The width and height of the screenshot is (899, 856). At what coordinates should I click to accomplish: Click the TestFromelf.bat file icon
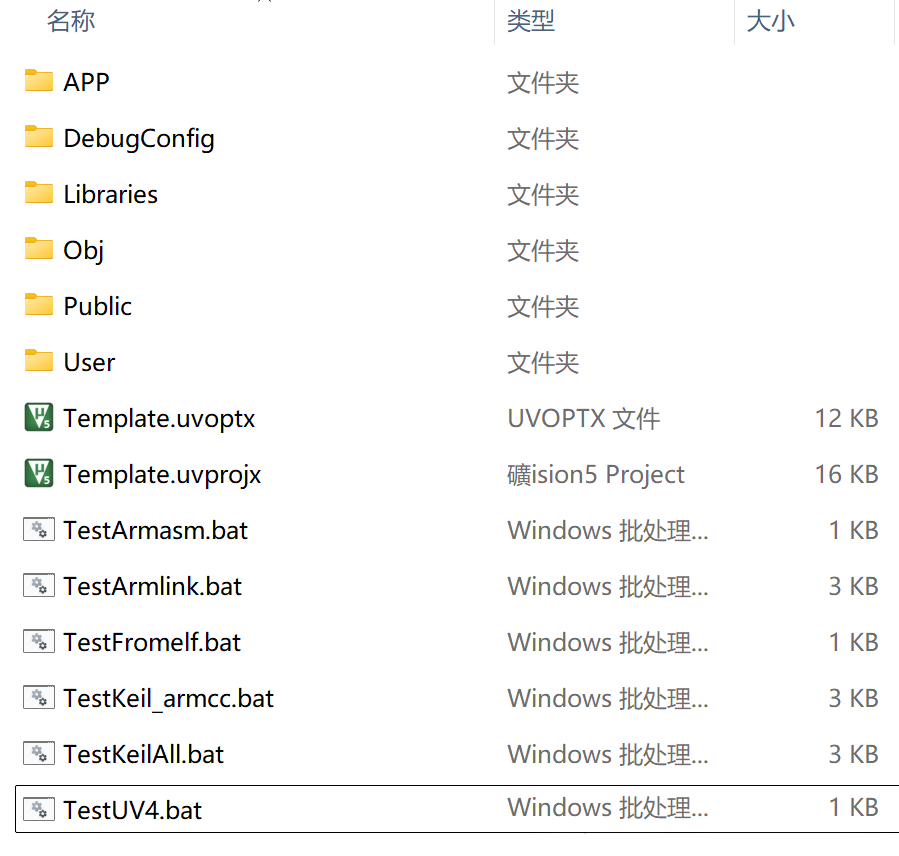coord(38,642)
